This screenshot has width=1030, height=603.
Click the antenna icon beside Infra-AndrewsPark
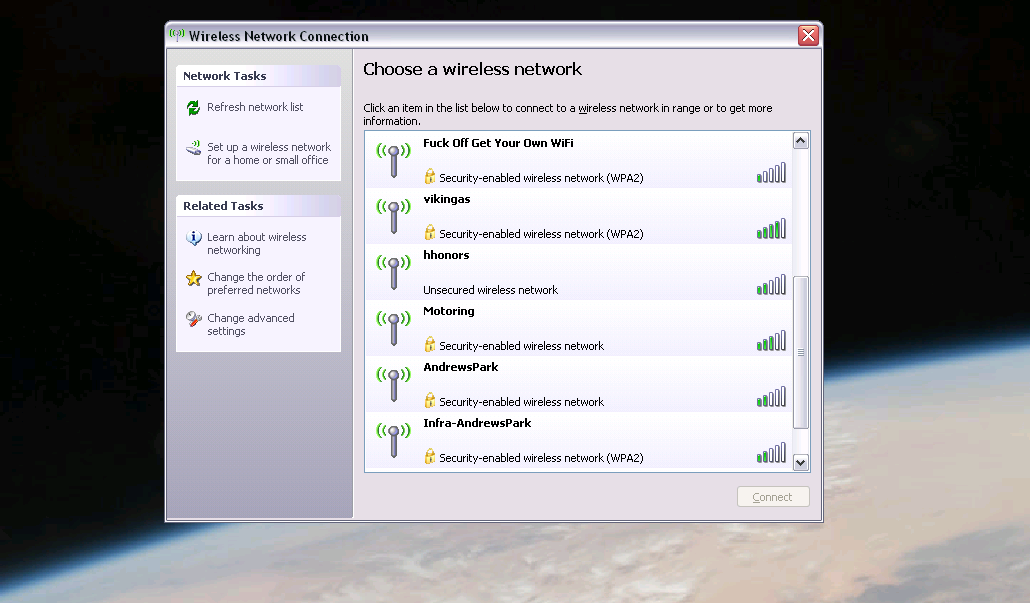(393, 439)
